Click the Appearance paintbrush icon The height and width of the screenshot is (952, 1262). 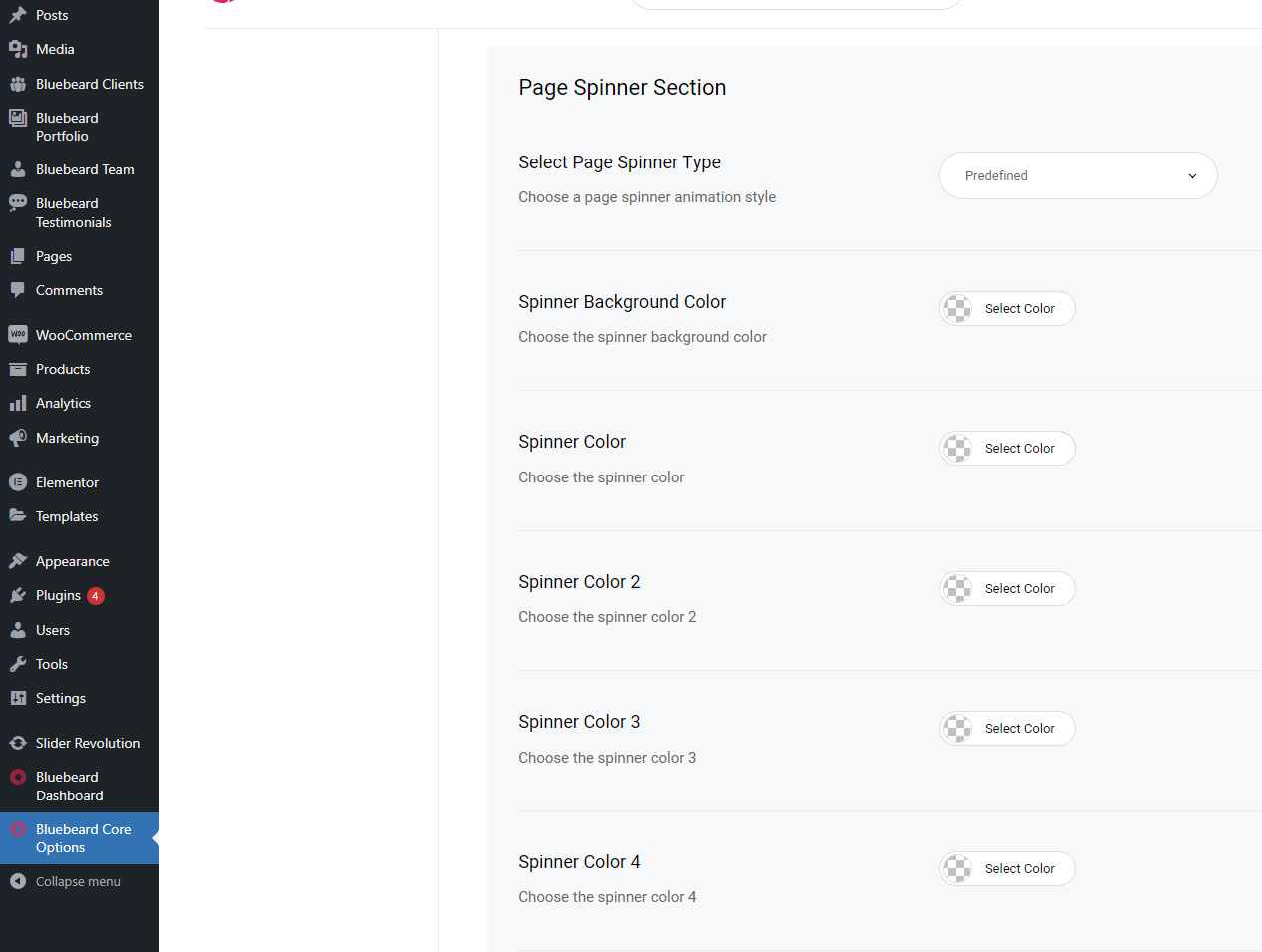click(18, 561)
